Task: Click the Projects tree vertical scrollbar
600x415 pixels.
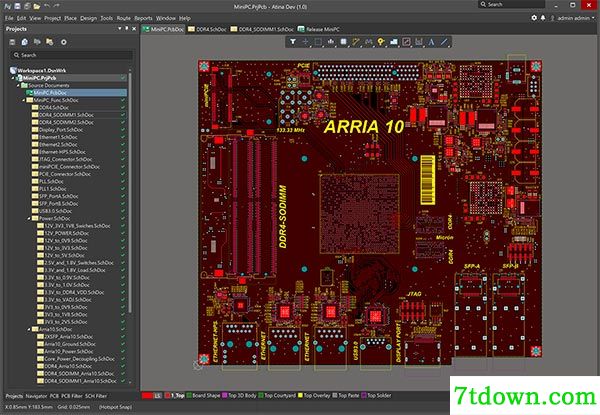Action: [130, 191]
